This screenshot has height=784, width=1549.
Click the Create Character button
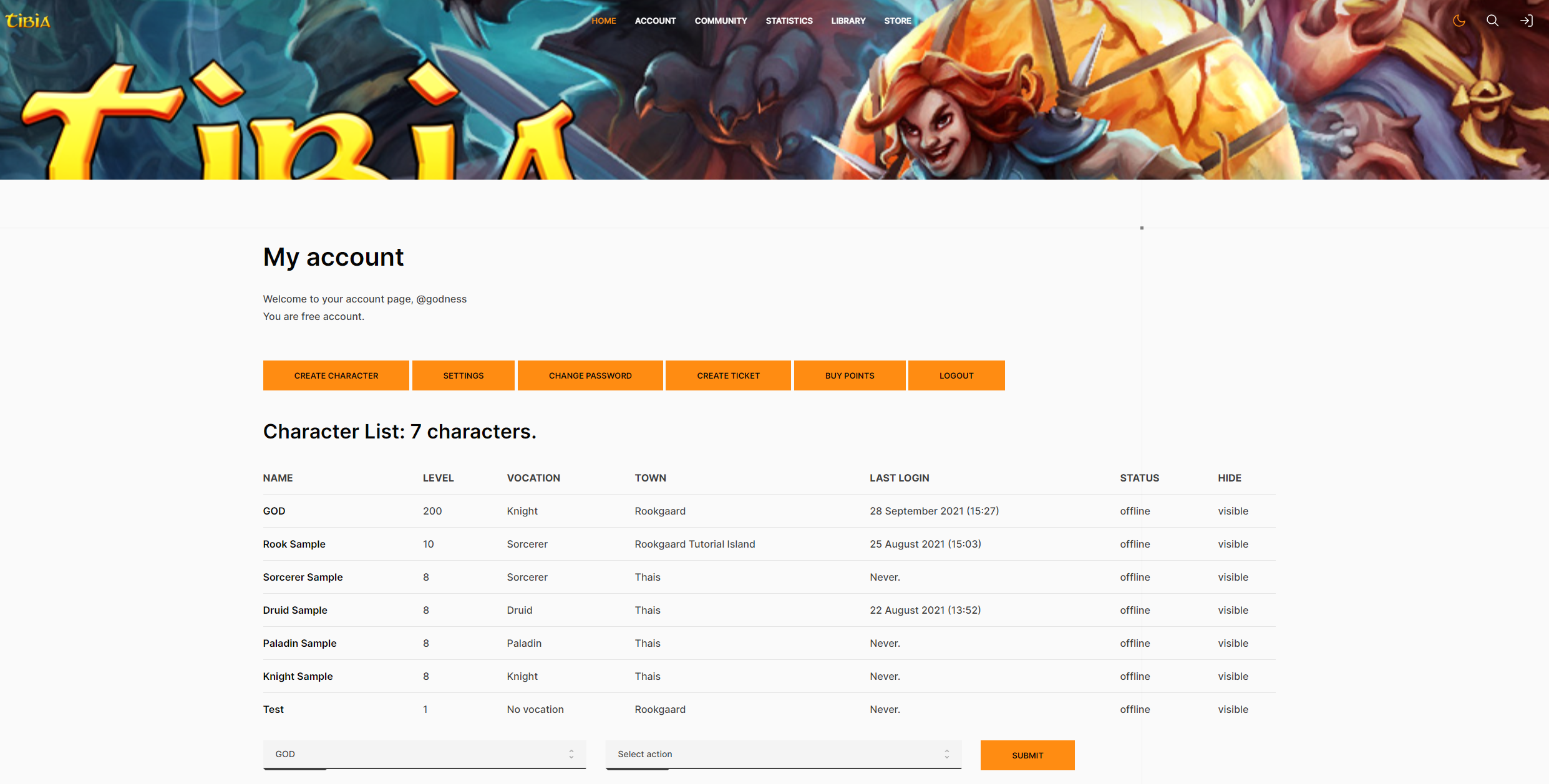[x=336, y=375]
